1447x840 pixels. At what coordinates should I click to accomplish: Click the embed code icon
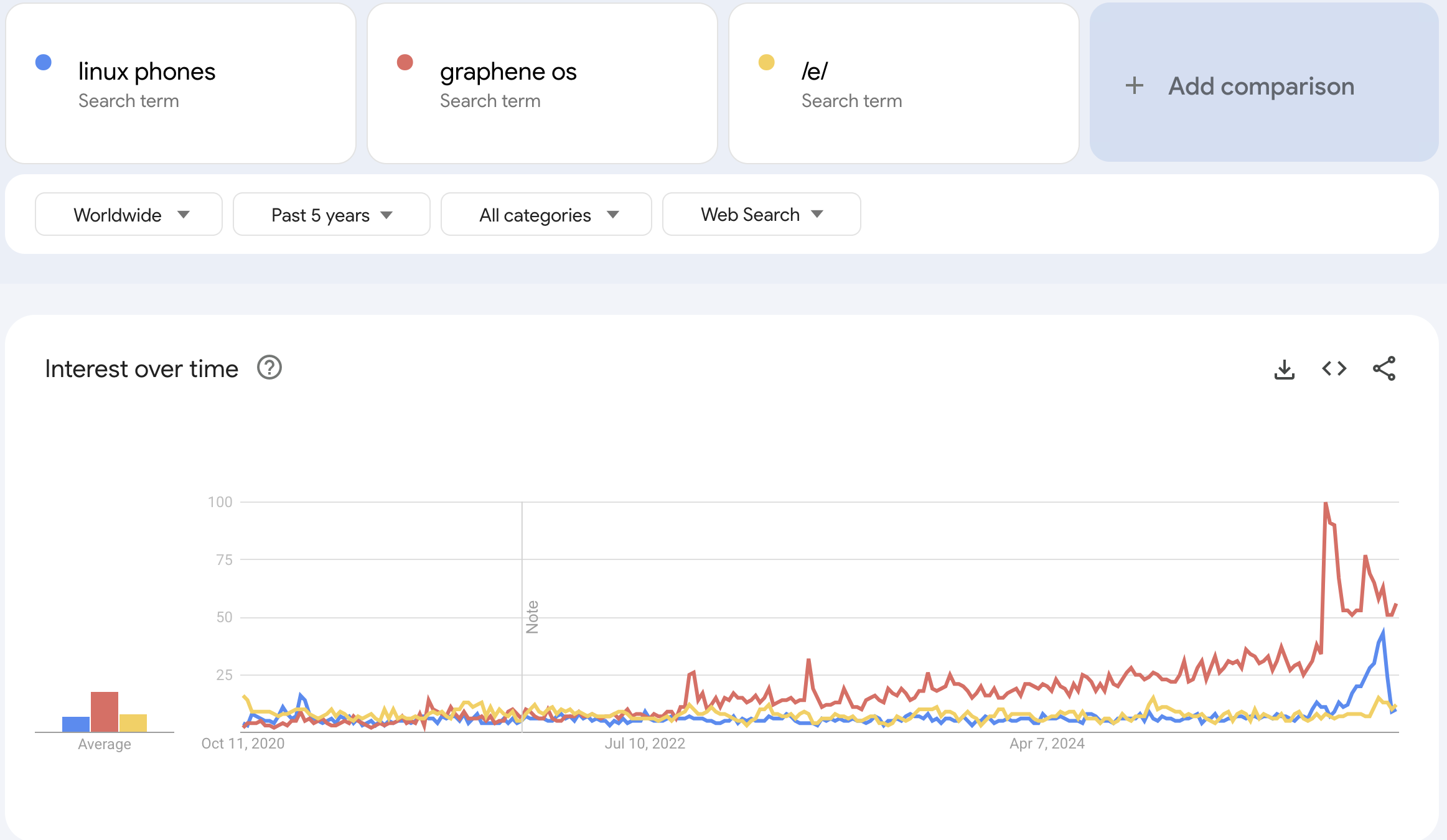coord(1334,369)
